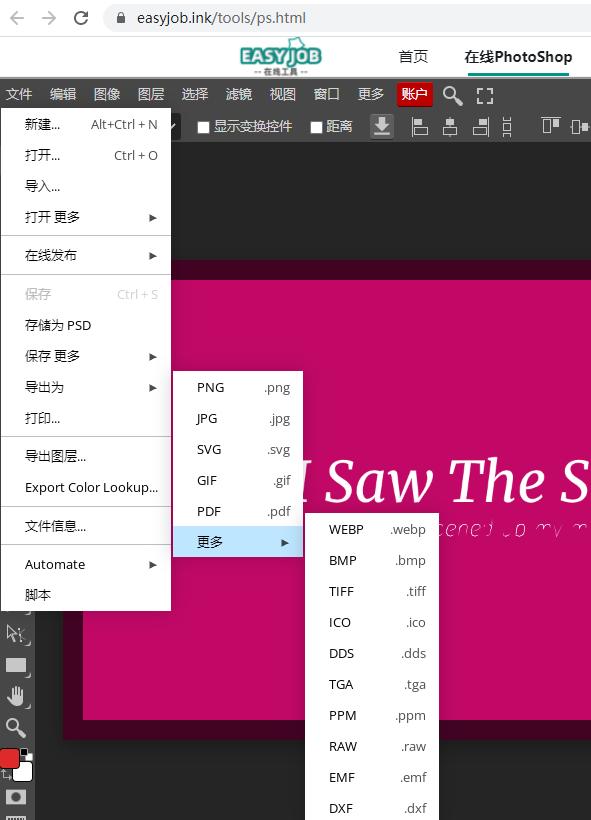Export as WEBP
The image size is (591, 820).
point(372,530)
